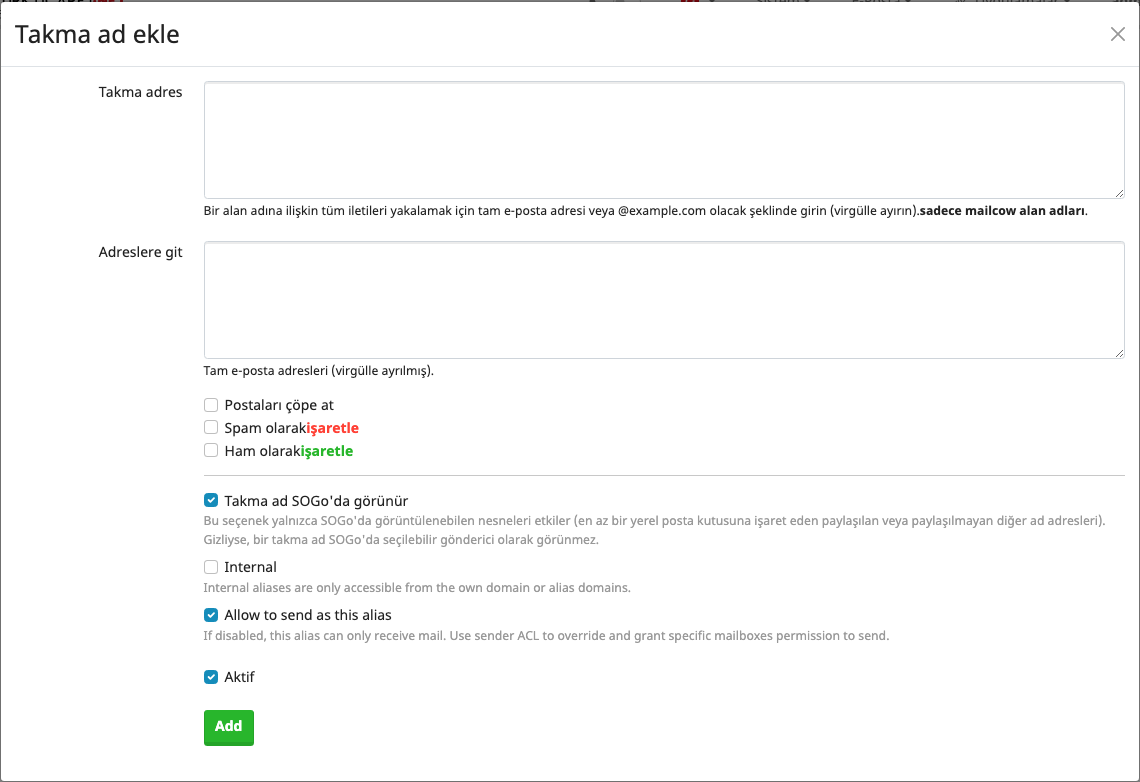Screen dimensions: 1140x782
Task: Click the Takma adres textarea resize grip
Action: point(1119,193)
